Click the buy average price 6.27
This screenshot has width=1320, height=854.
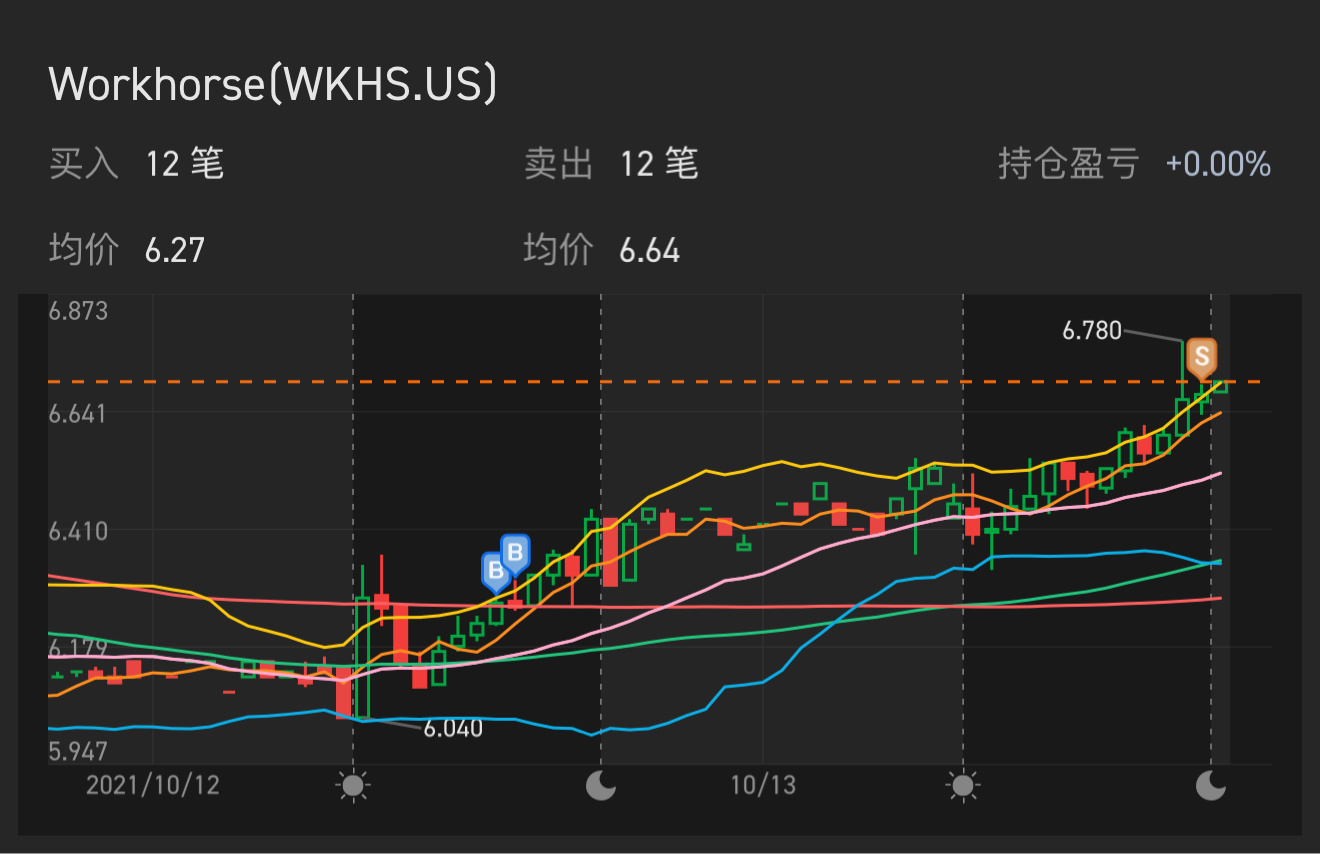coord(175,250)
